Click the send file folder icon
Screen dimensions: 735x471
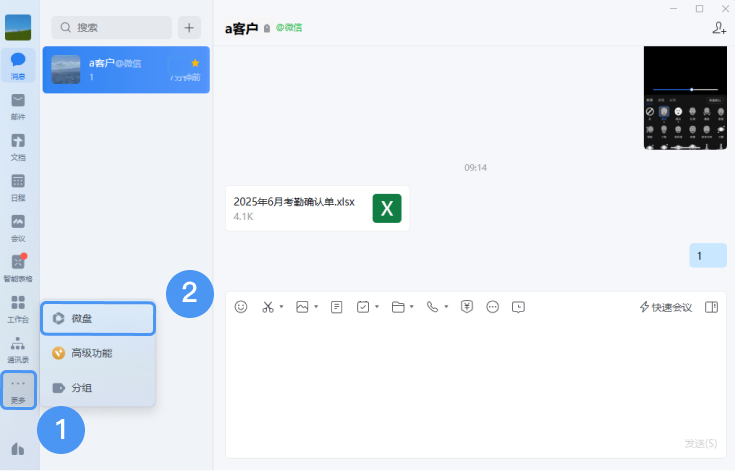tap(398, 307)
